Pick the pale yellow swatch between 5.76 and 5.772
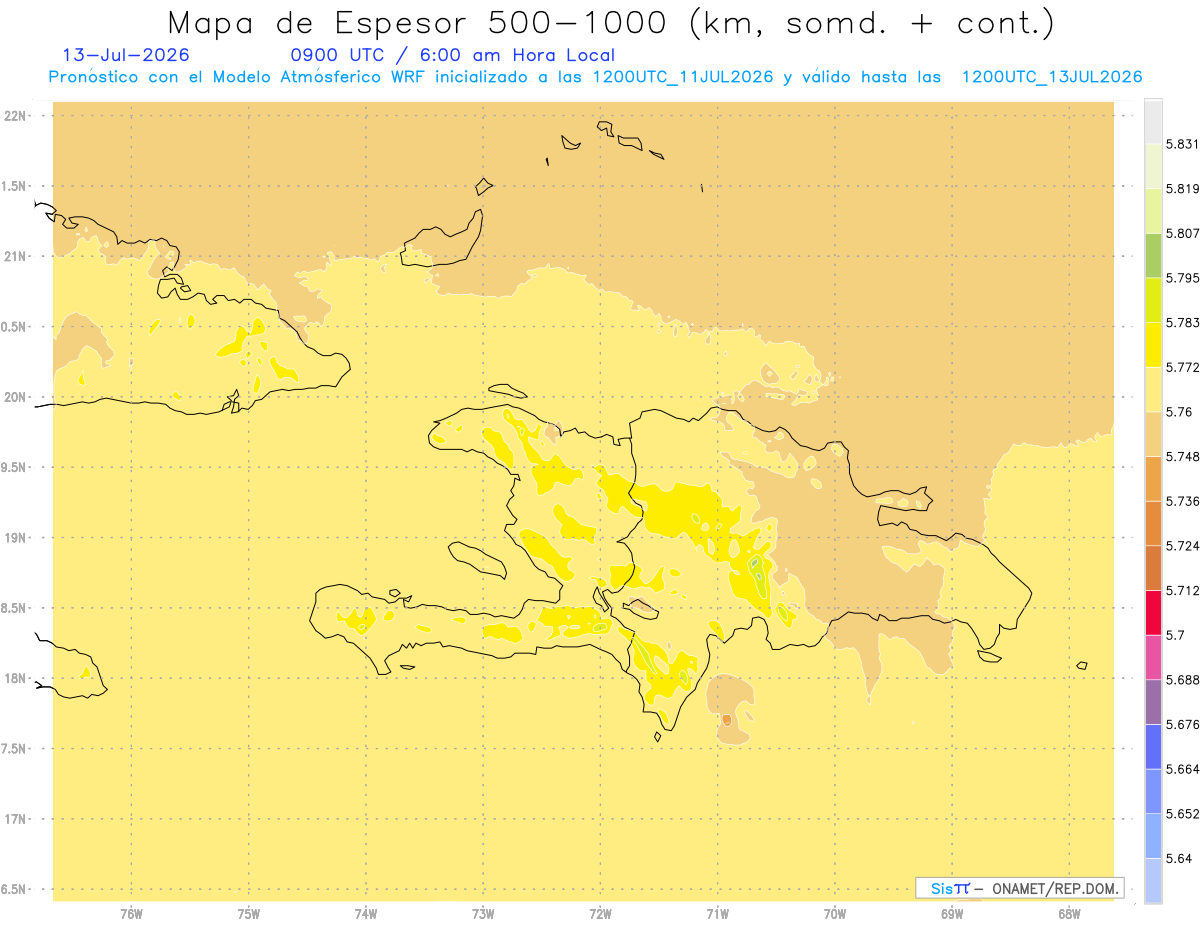 (x=1153, y=389)
